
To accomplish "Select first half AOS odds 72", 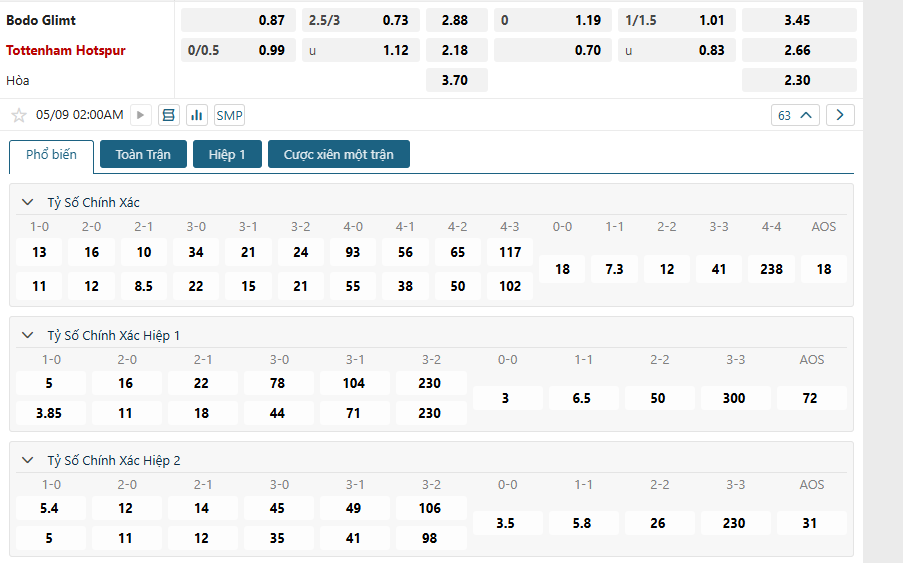I will (810, 398).
